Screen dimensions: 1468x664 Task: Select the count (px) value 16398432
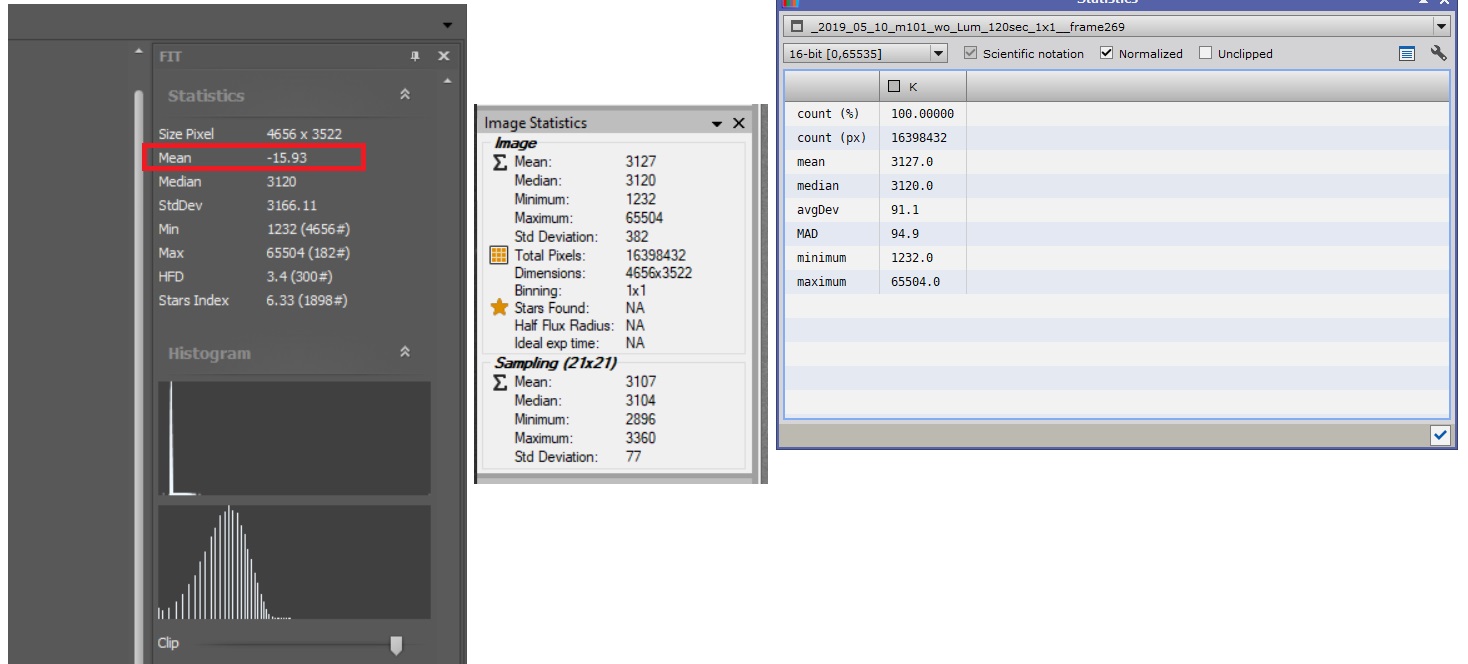coord(918,138)
